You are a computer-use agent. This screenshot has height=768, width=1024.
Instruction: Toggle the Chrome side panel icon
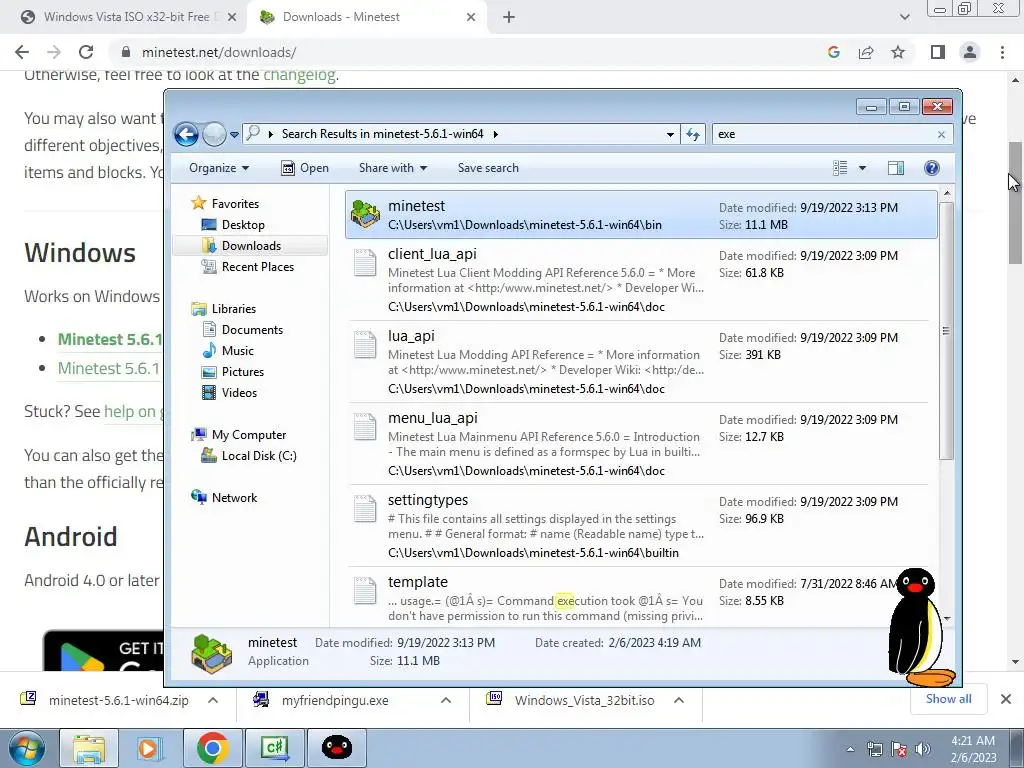tap(938, 52)
